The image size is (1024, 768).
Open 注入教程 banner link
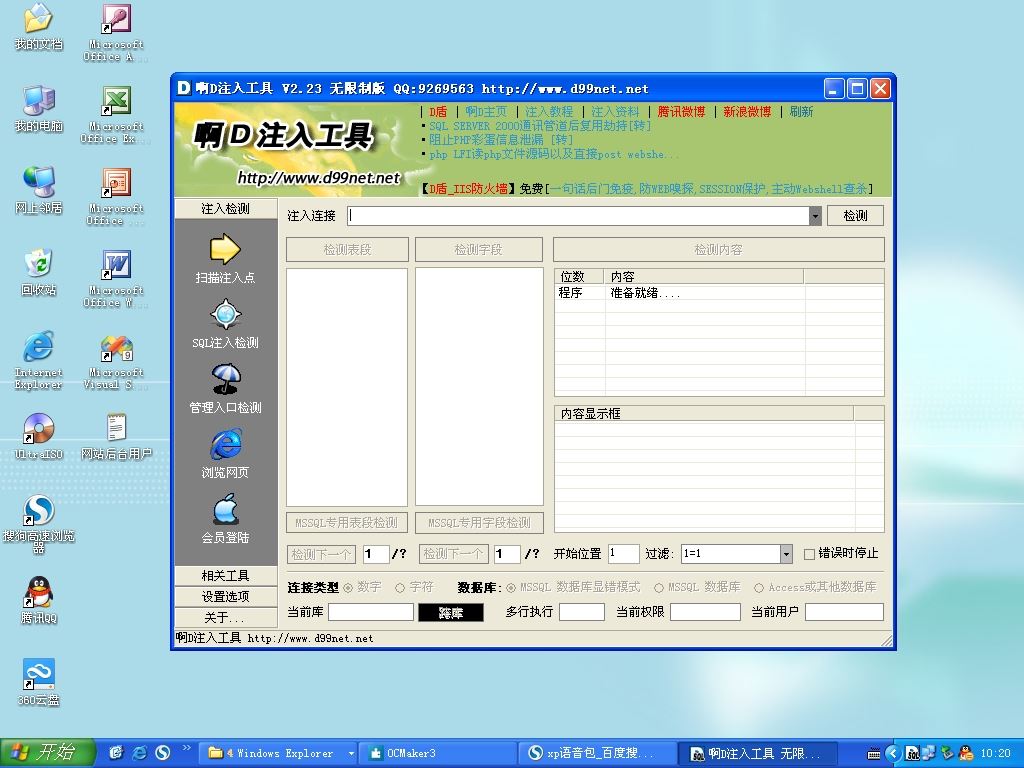549,112
